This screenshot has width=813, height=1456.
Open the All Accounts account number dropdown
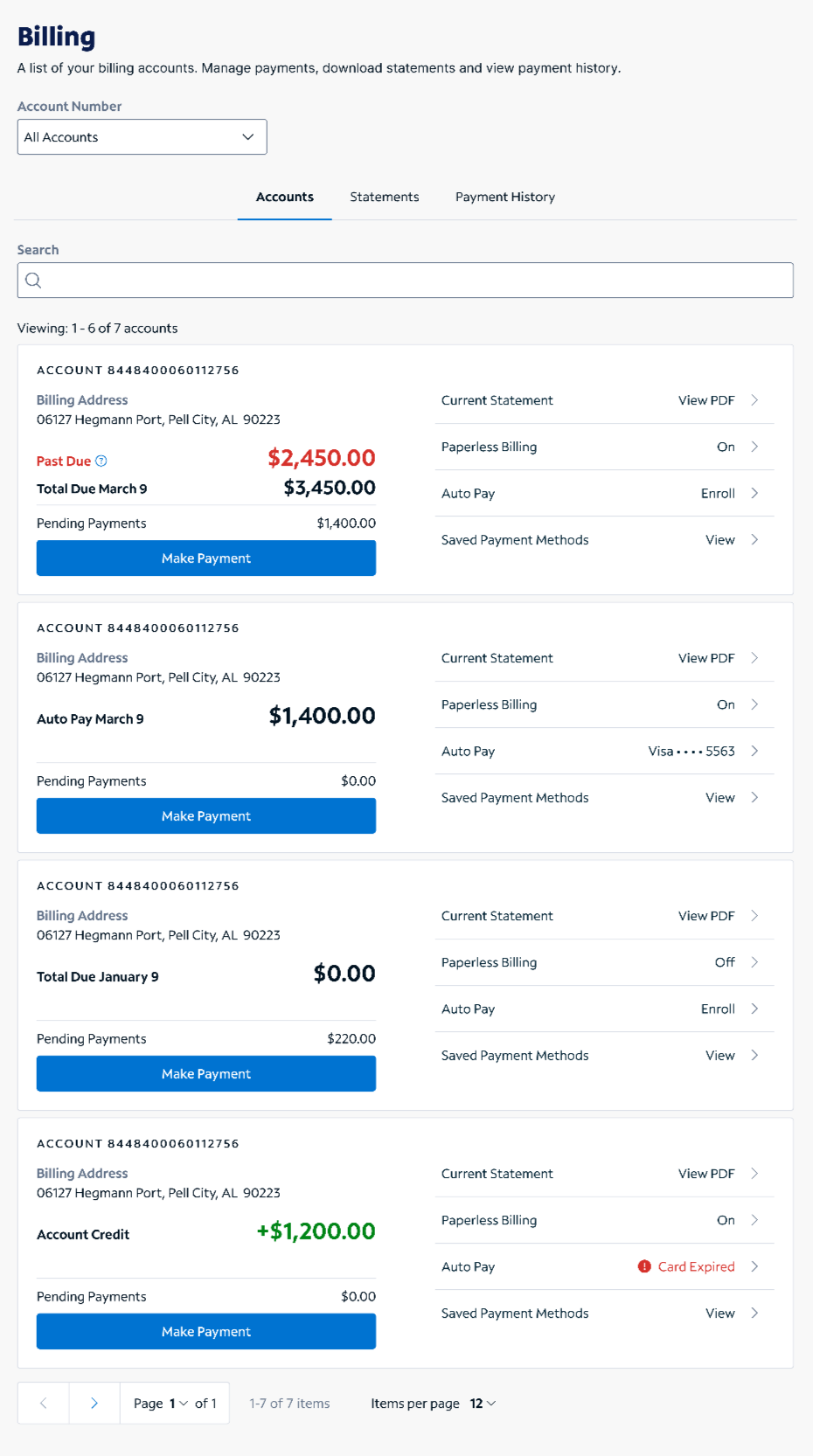click(x=142, y=137)
